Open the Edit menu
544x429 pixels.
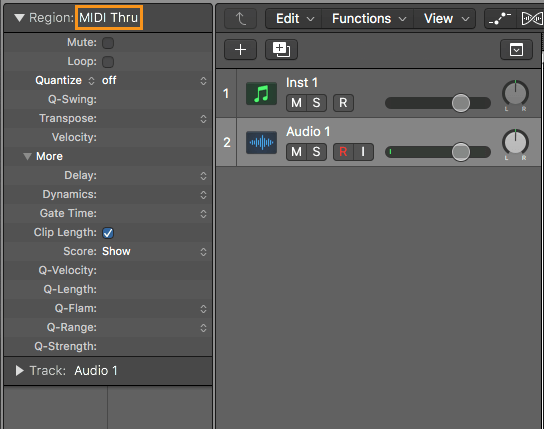295,18
